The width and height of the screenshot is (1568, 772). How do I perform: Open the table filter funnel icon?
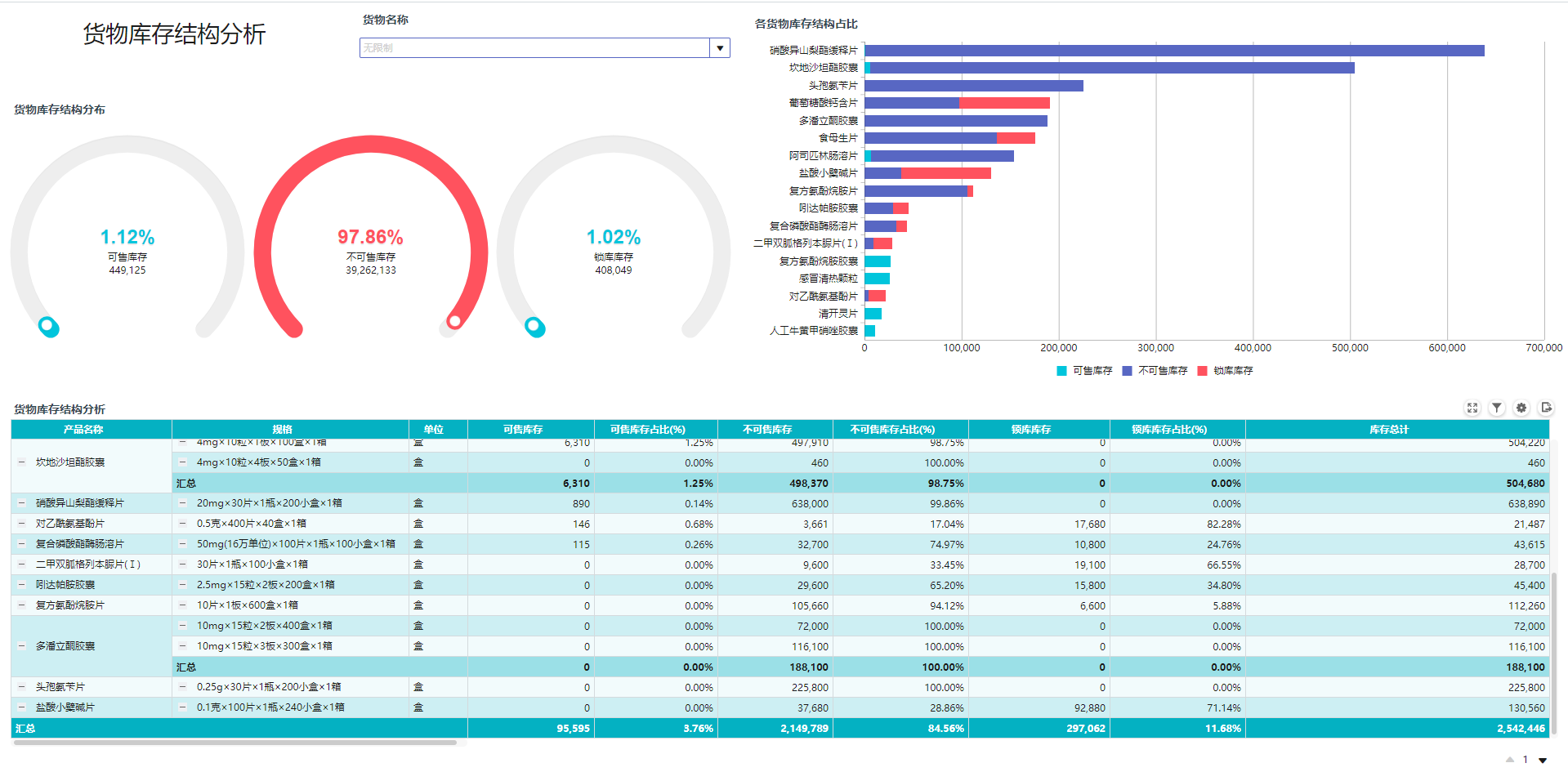(1497, 408)
